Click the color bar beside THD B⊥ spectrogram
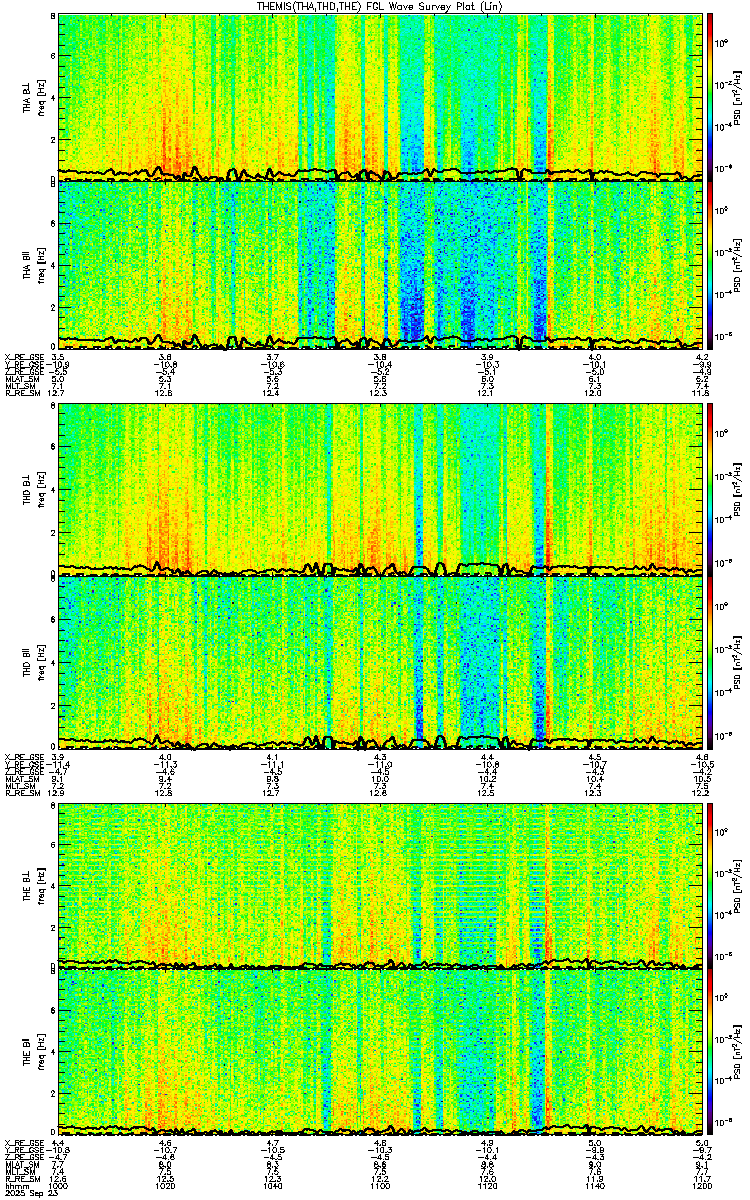This screenshot has height=1200, width=750. pyautogui.click(x=711, y=490)
